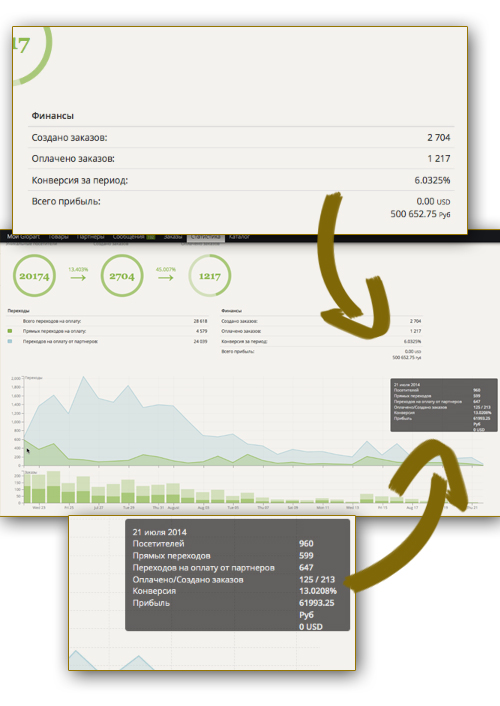Select the Статистика tab
Viewport: 500px width, 706px height.
[205, 237]
